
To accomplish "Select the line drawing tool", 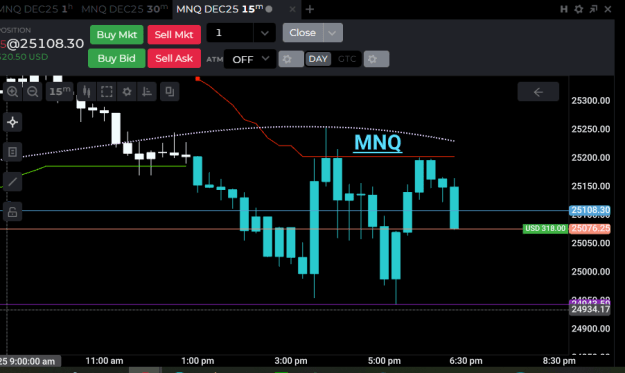I will (x=12, y=182).
